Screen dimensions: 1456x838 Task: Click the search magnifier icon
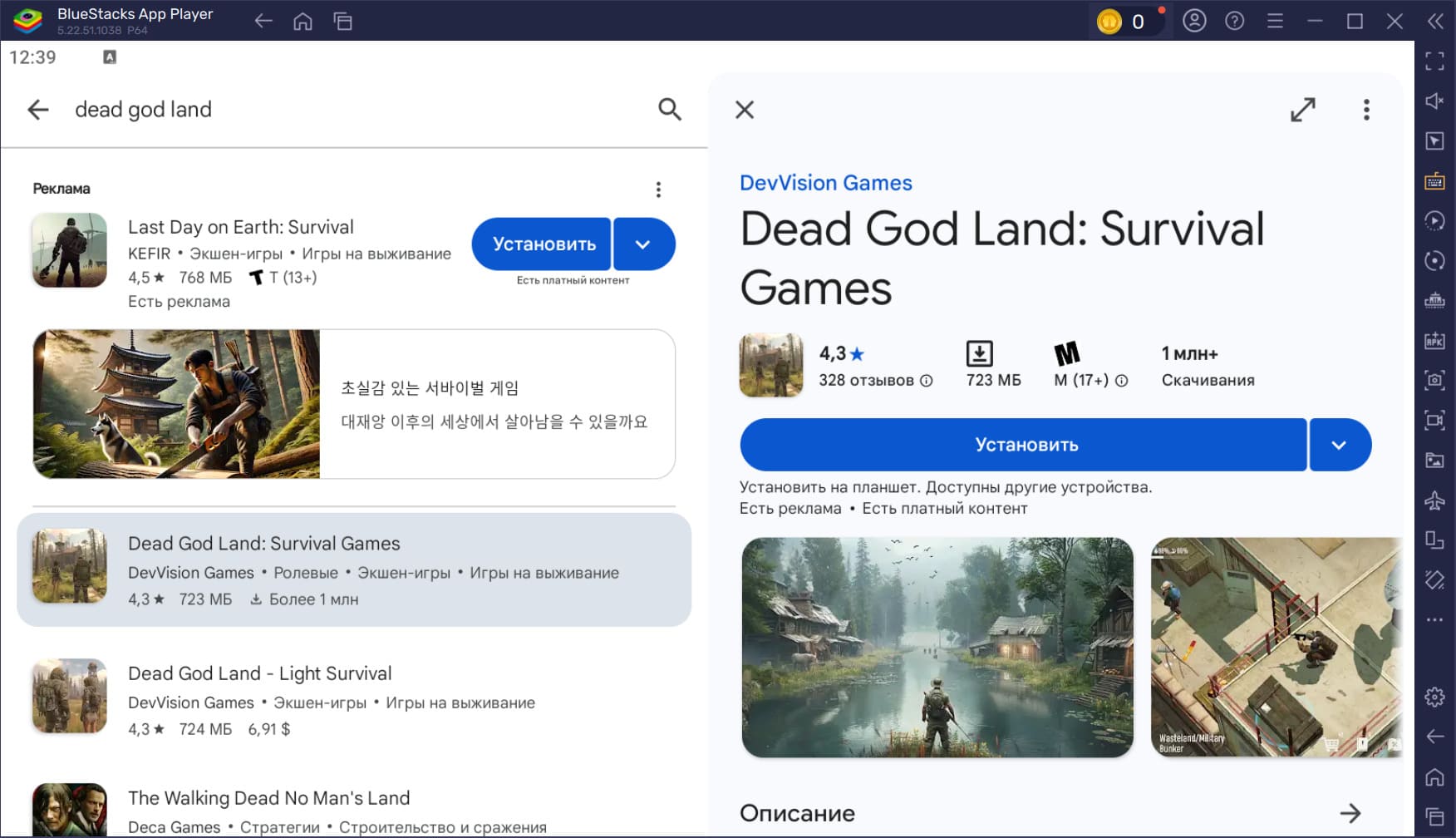point(670,109)
